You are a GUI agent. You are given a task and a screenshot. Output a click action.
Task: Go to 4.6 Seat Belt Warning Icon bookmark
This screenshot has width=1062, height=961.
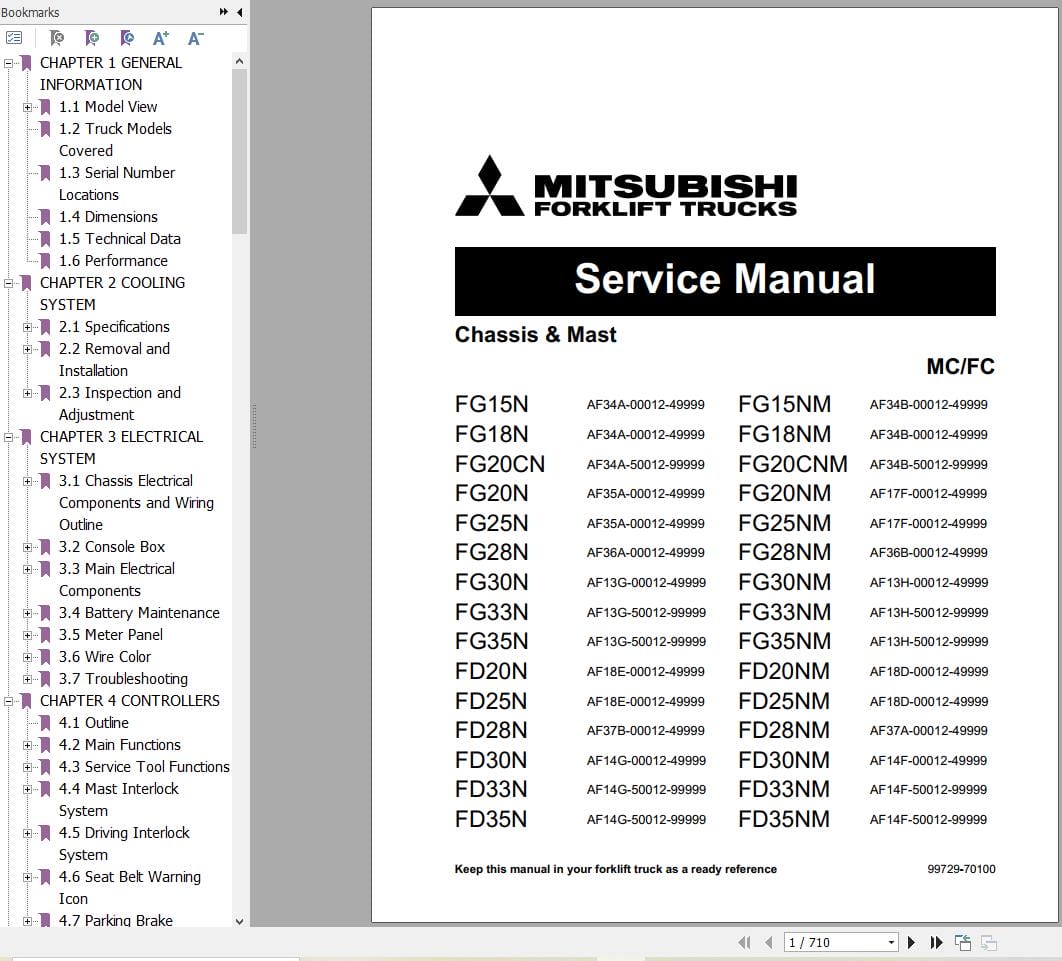[x=129, y=888]
